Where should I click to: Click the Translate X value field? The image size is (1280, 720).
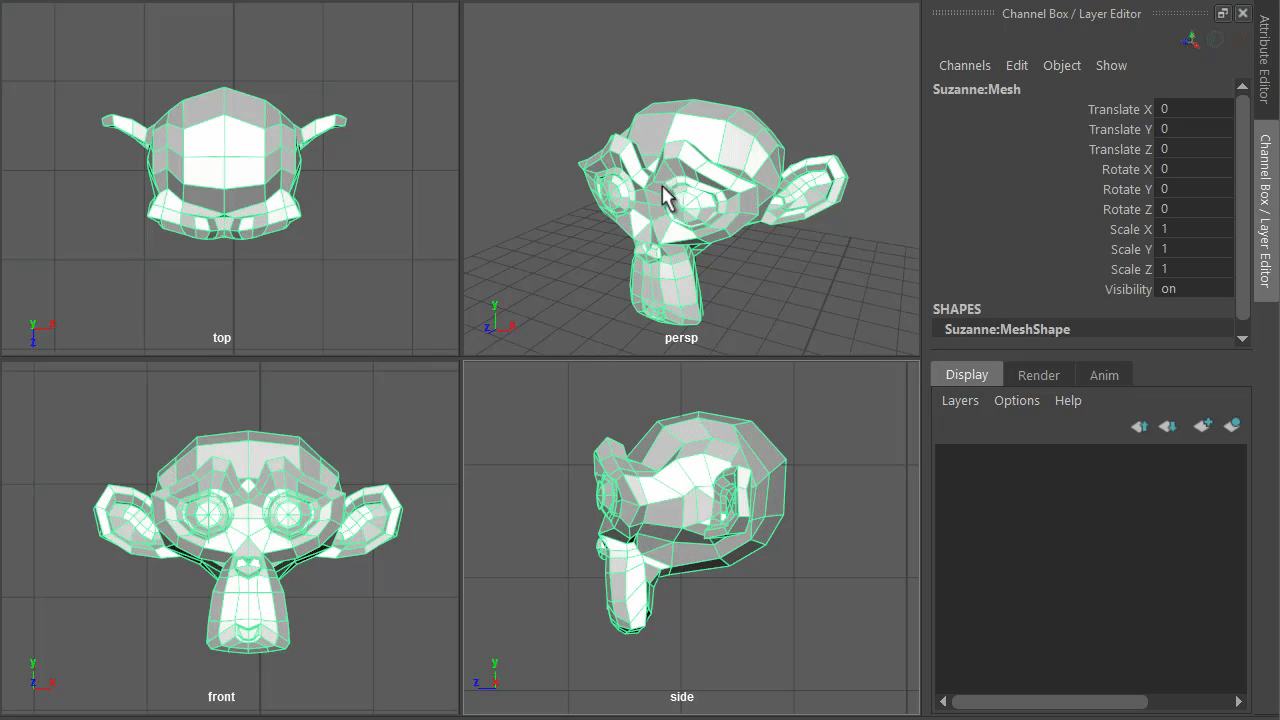click(1194, 109)
